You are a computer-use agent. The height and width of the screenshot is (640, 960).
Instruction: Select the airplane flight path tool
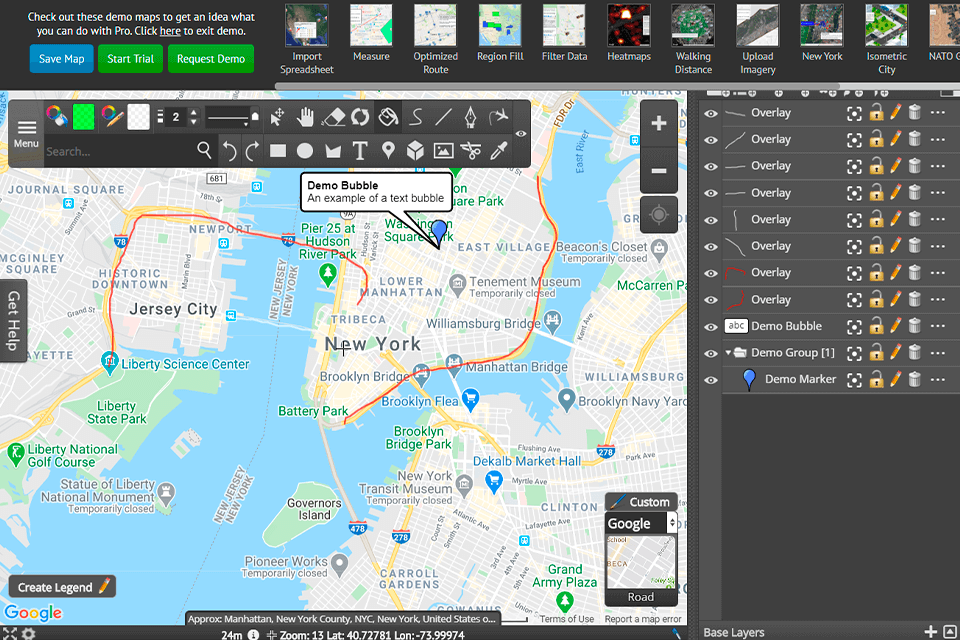(498, 116)
